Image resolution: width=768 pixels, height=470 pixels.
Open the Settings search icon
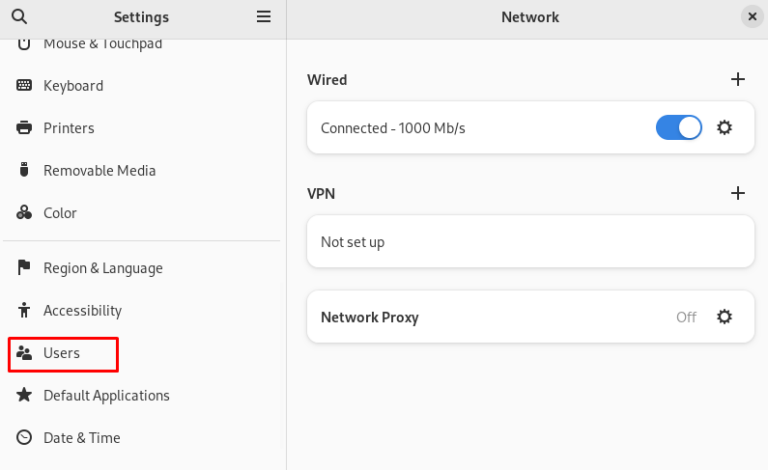[19, 17]
